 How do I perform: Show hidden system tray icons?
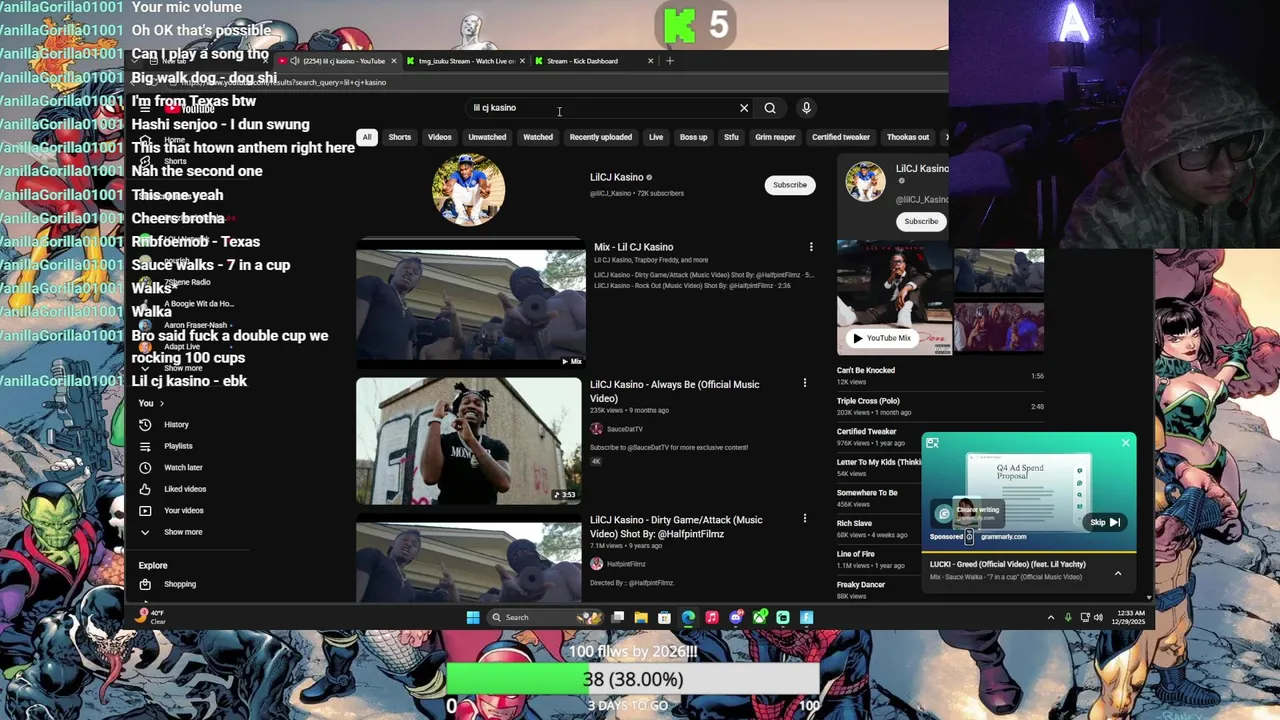1051,617
